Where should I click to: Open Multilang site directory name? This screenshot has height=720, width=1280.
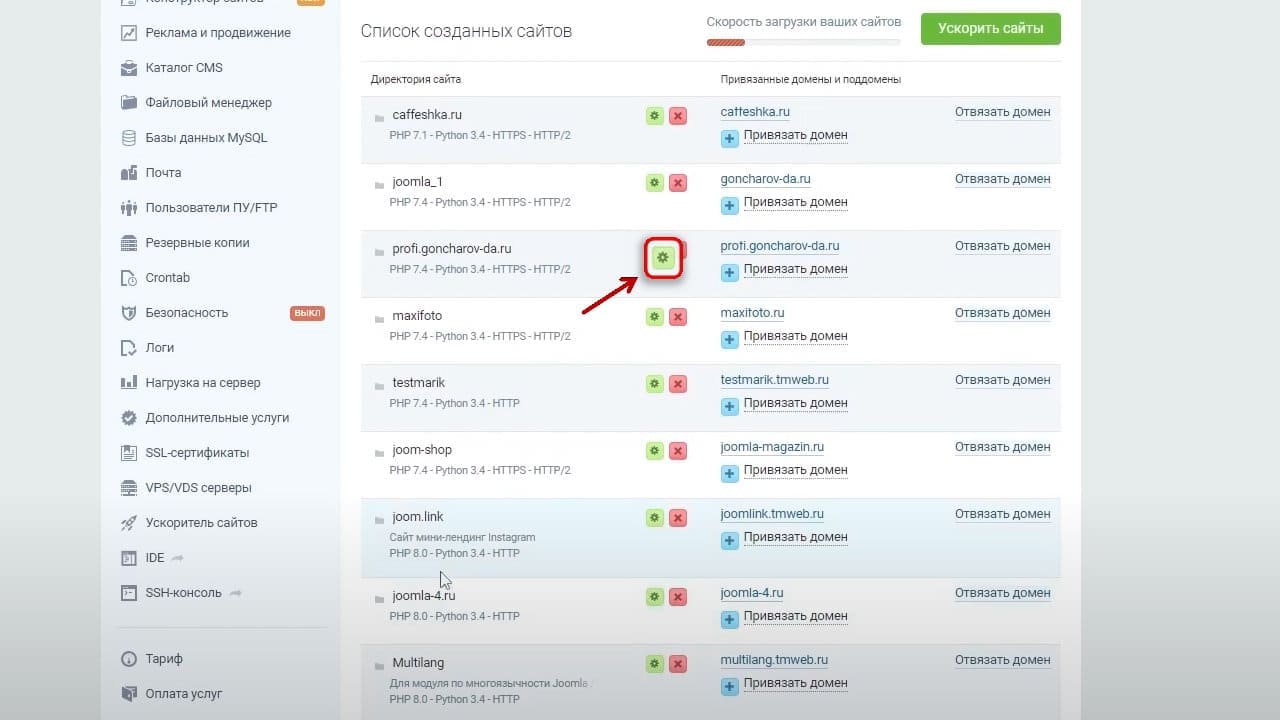418,663
